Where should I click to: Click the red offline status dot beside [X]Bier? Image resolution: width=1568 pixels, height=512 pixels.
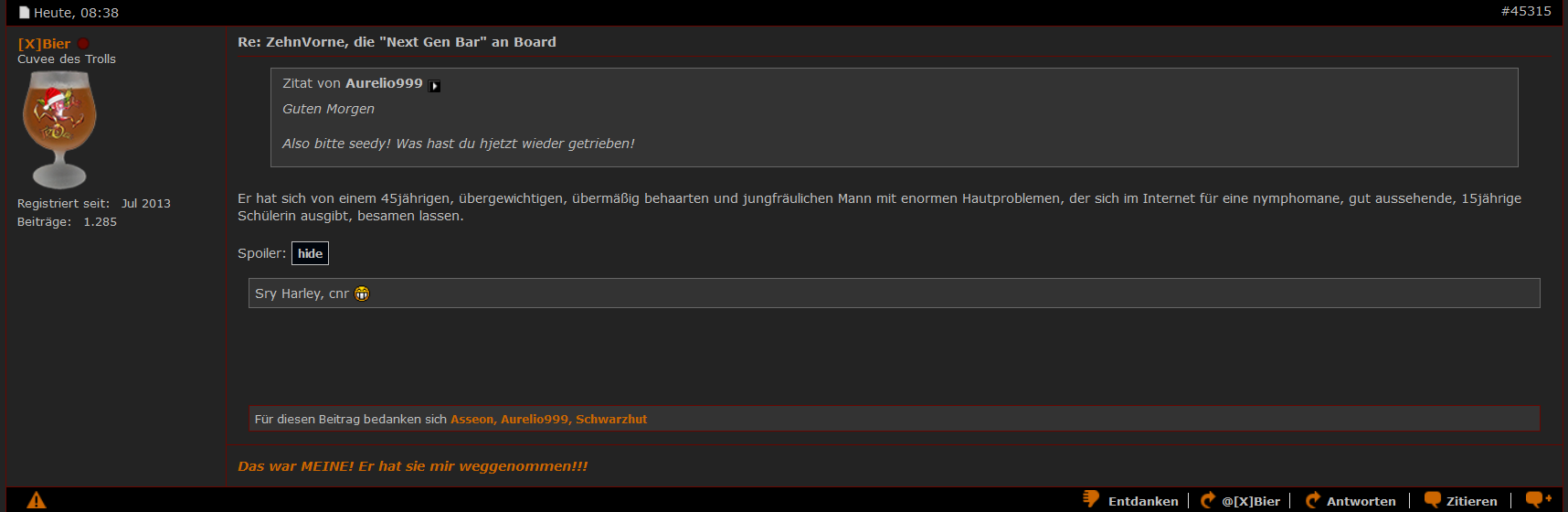pyautogui.click(x=83, y=44)
